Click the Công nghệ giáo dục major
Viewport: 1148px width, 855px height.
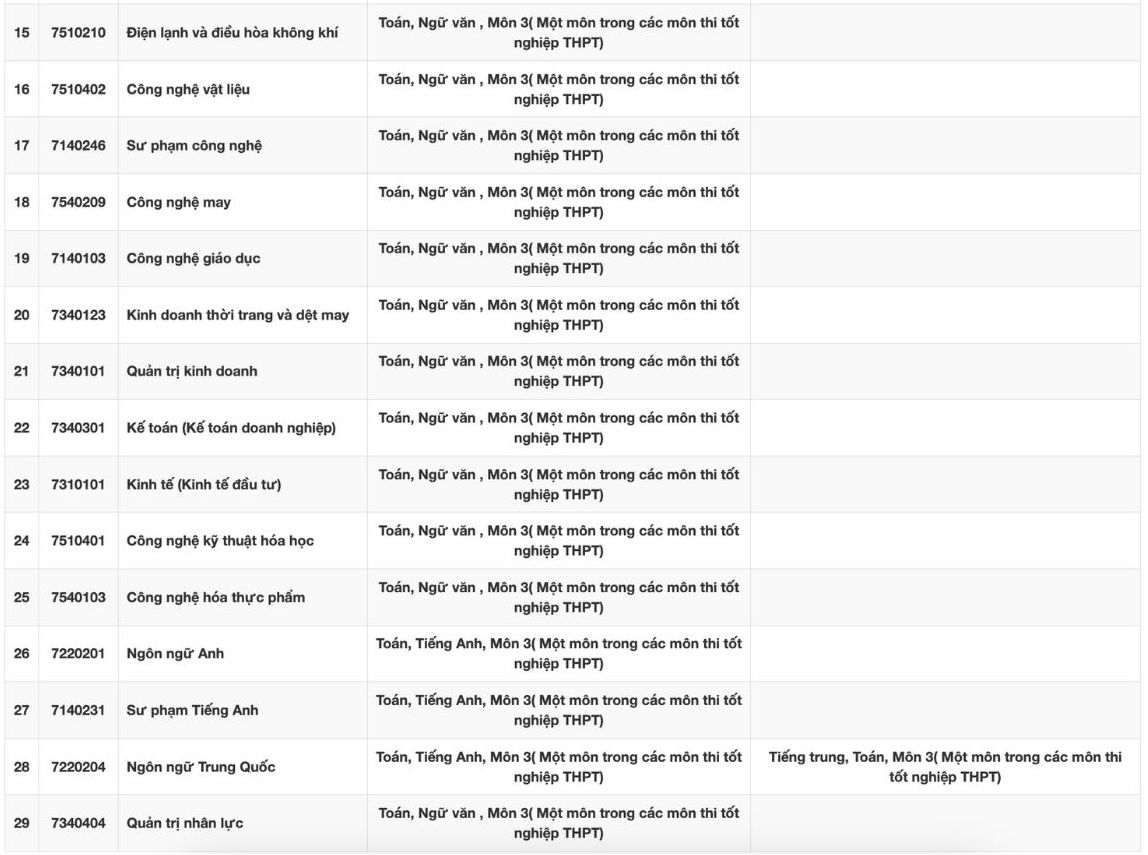[193, 258]
